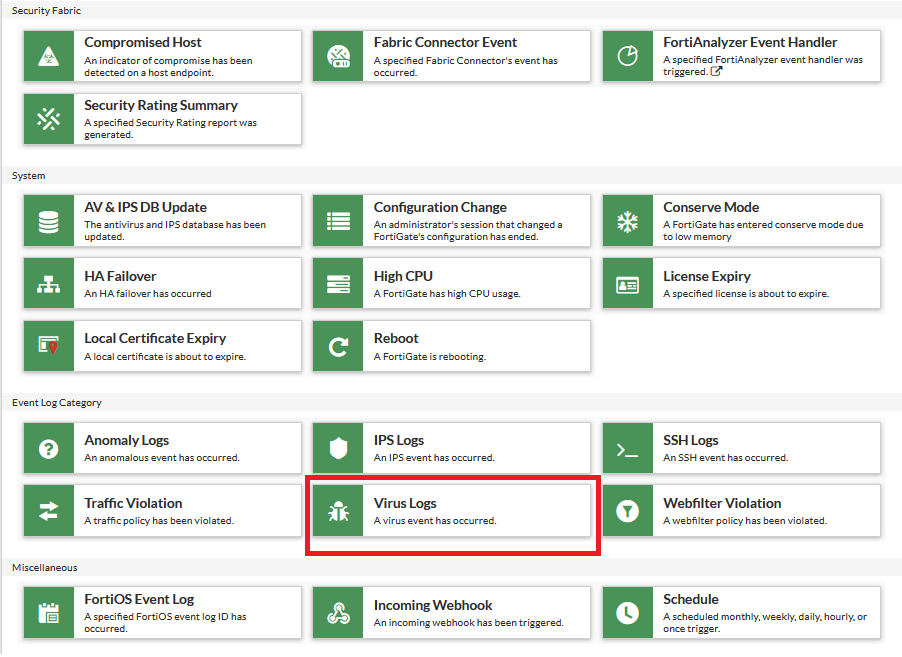Screen dimensions: 902x657
Task: Click the SSH Logs terminal prompt icon
Action: coord(628,448)
